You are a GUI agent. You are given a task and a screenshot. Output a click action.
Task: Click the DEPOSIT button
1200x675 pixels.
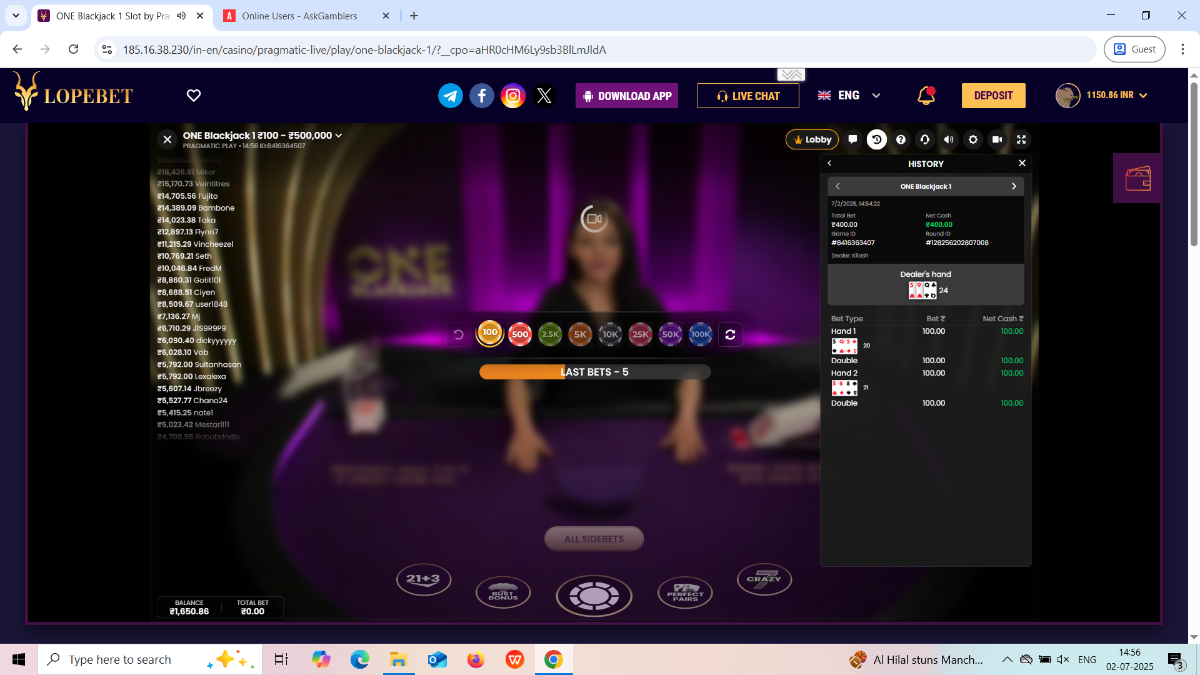pyautogui.click(x=994, y=96)
